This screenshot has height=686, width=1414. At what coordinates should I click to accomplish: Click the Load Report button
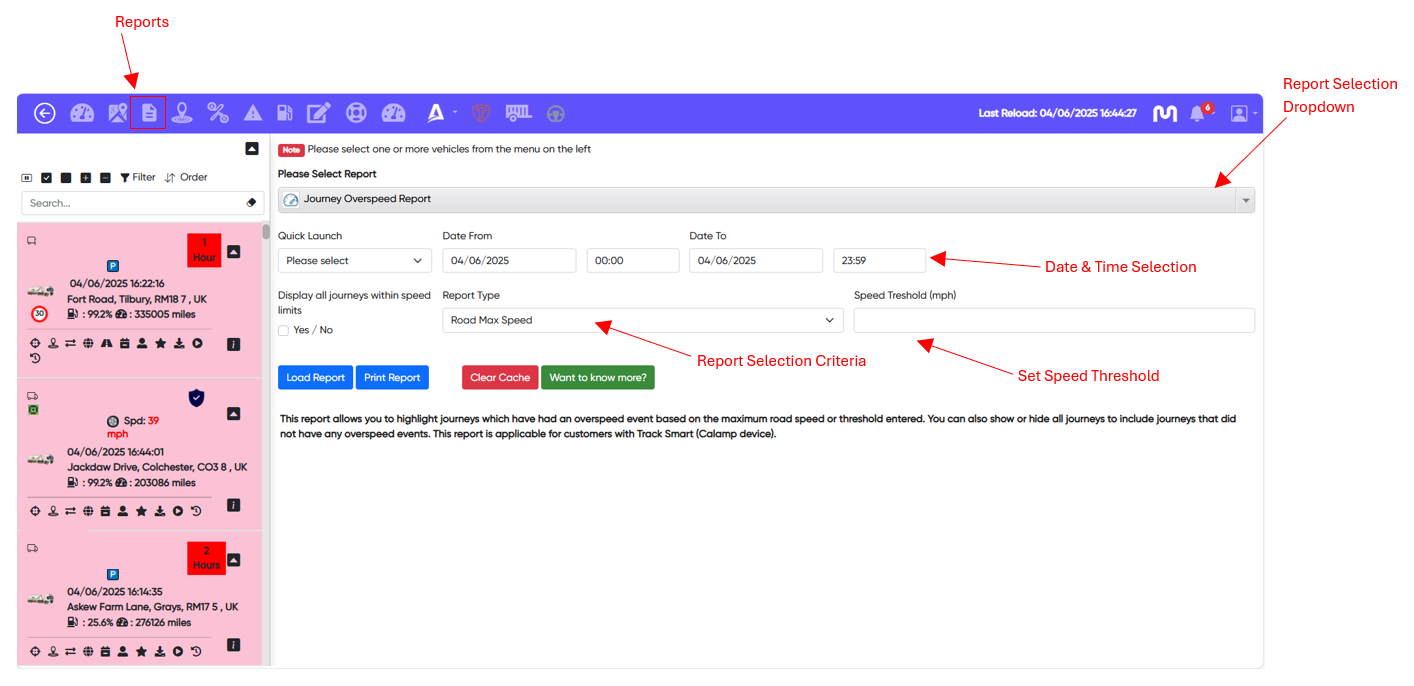coord(315,377)
